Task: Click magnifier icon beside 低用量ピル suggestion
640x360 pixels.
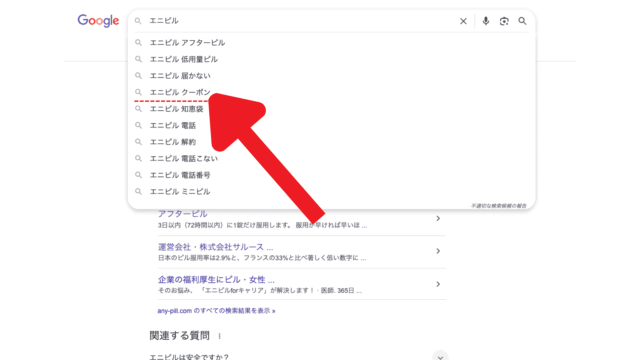Action: 138,59
